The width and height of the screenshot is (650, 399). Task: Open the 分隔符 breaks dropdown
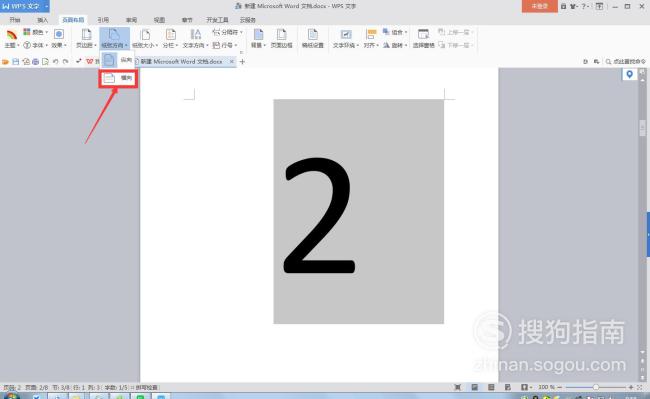point(227,32)
